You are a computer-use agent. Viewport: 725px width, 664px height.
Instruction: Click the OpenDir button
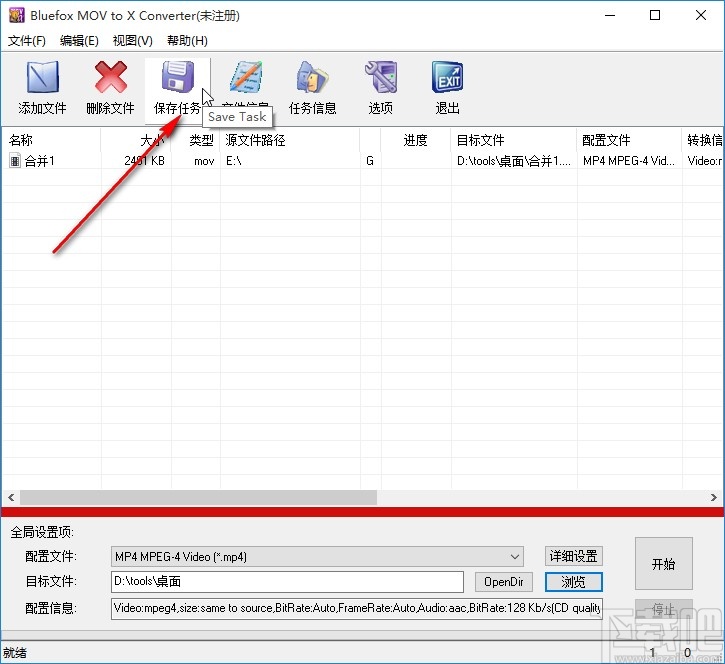point(504,582)
